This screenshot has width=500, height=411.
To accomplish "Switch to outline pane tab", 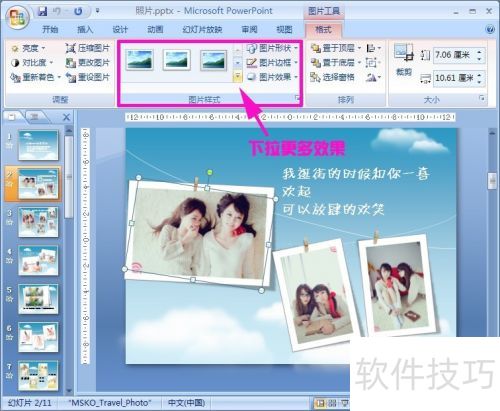I will click(36, 116).
